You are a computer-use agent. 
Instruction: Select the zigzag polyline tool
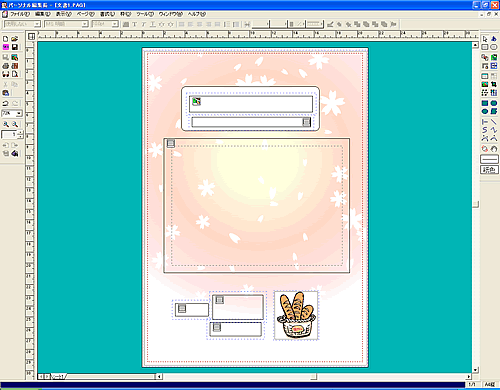point(494,130)
